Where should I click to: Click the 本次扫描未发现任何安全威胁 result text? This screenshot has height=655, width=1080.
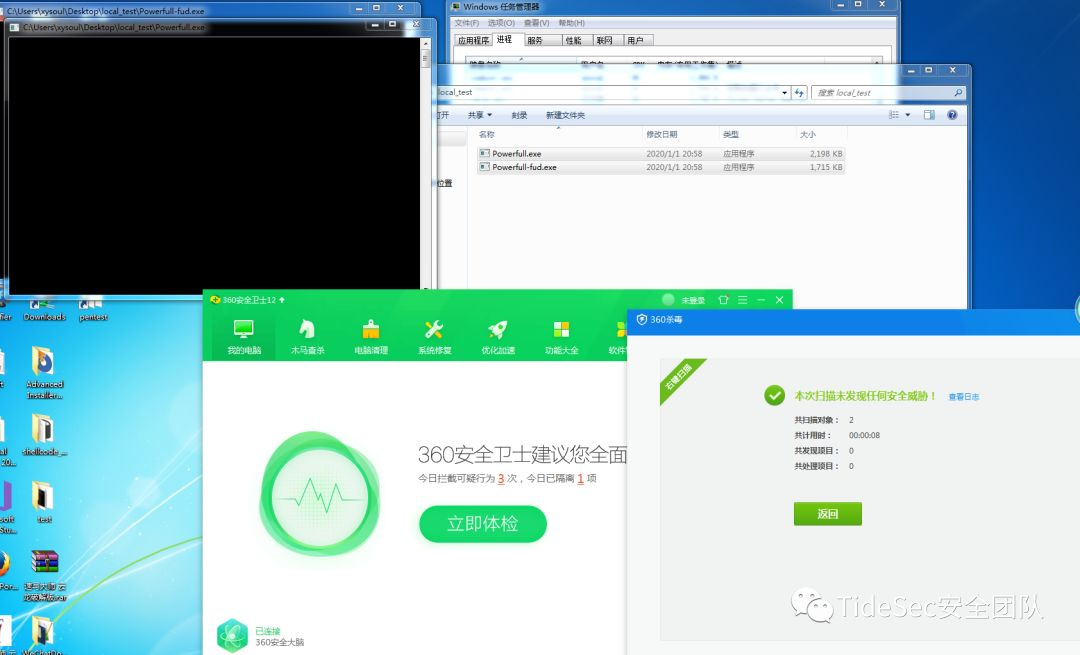[x=865, y=396]
